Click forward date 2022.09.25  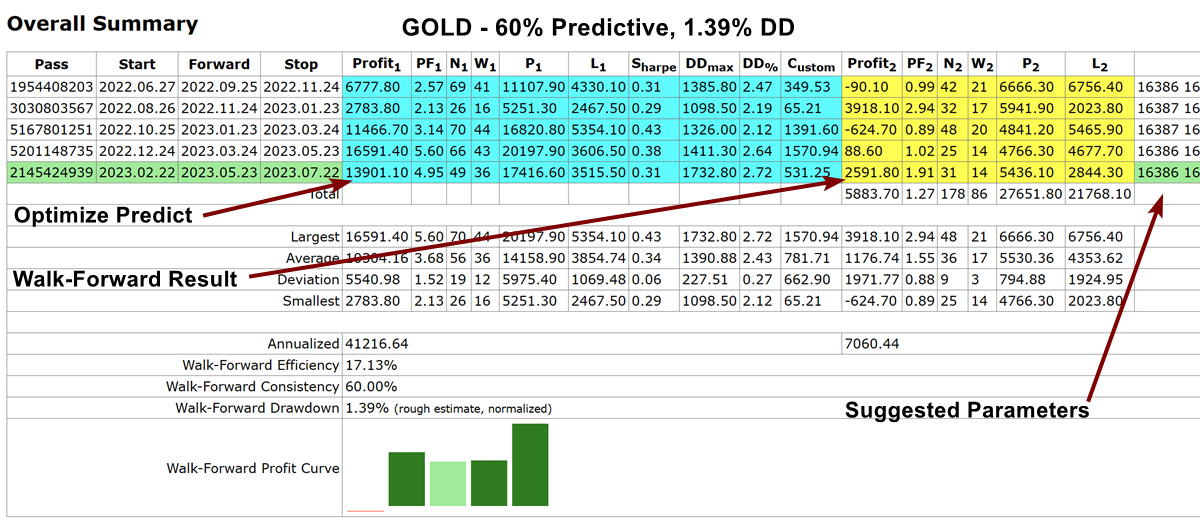[220, 88]
